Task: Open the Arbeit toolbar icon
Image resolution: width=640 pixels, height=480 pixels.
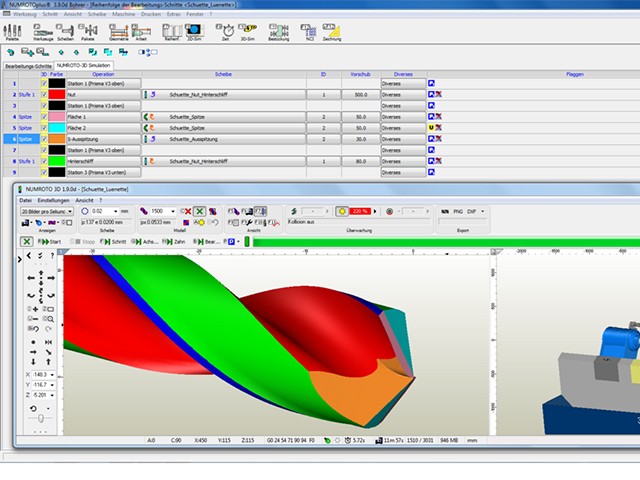Action: [x=141, y=32]
